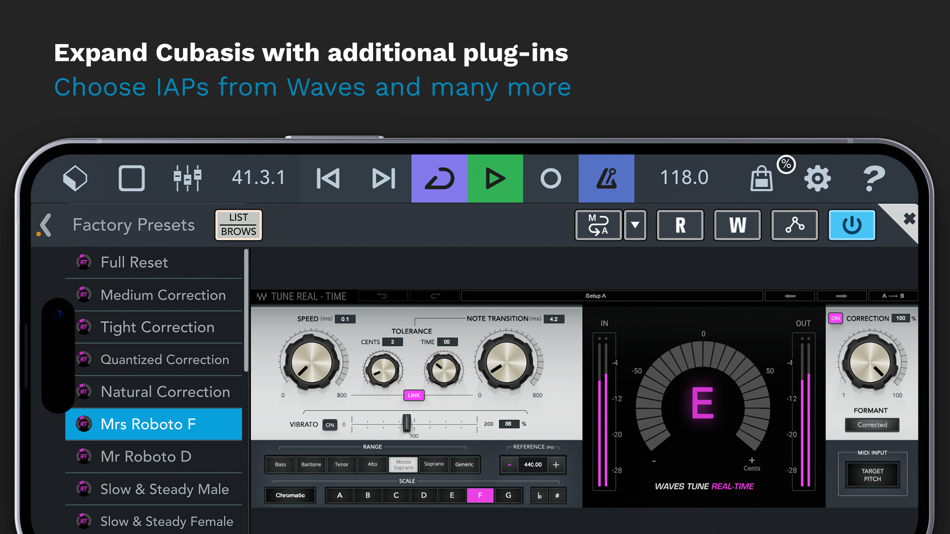The height and width of the screenshot is (534, 950).
Task: Click the plug-in undo arrow
Action: [x=382, y=296]
